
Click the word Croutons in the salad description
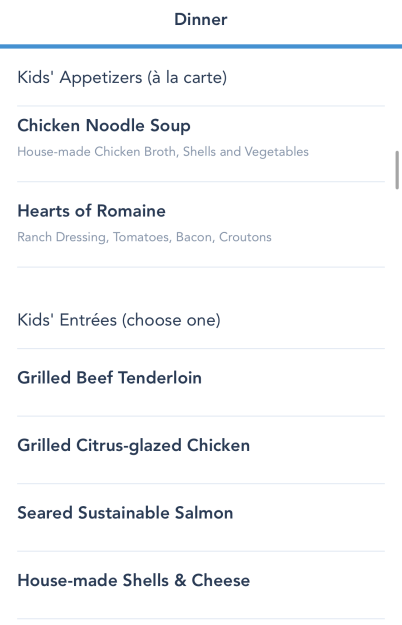[245, 237]
